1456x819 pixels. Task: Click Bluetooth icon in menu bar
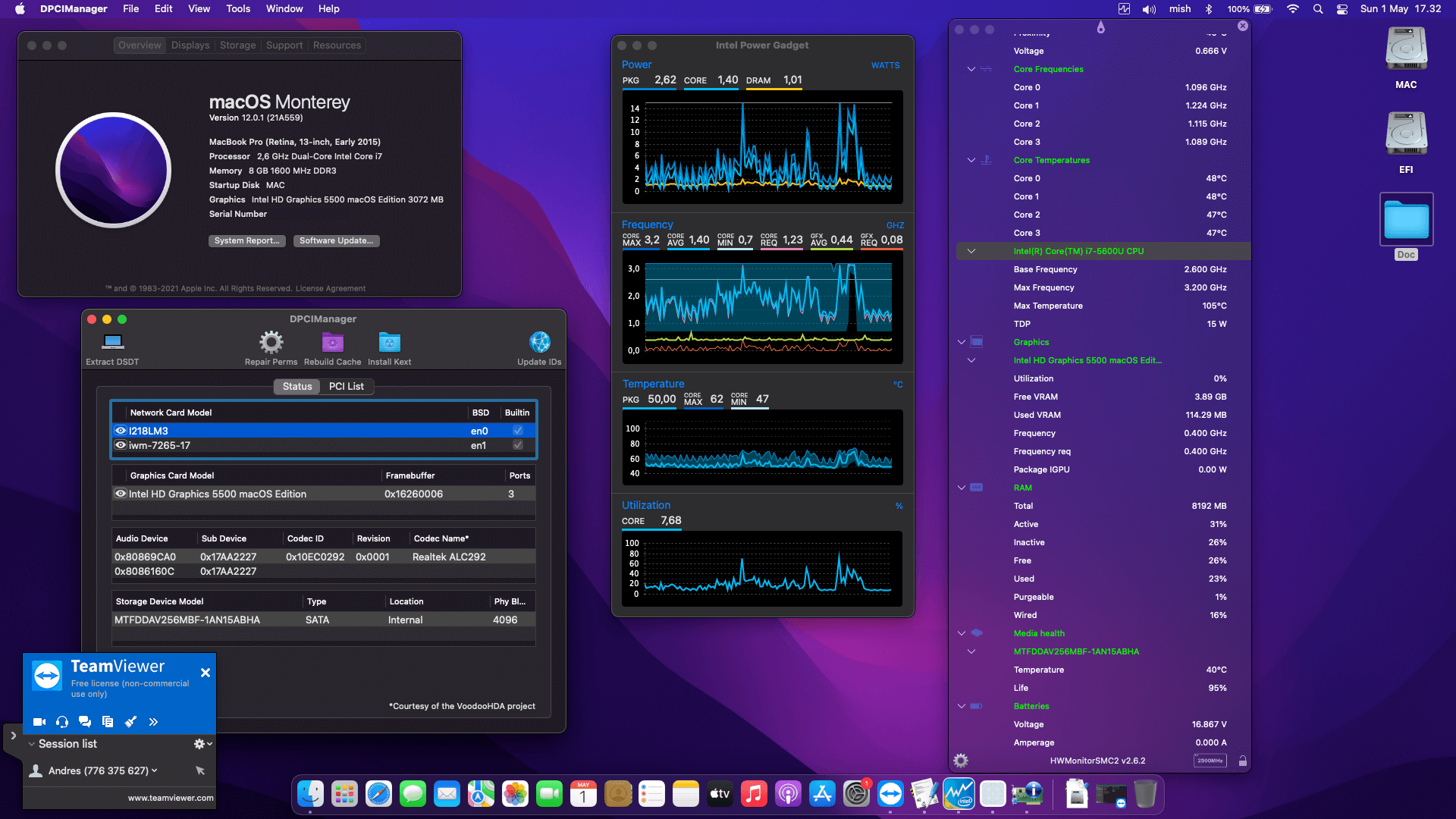(1209, 9)
